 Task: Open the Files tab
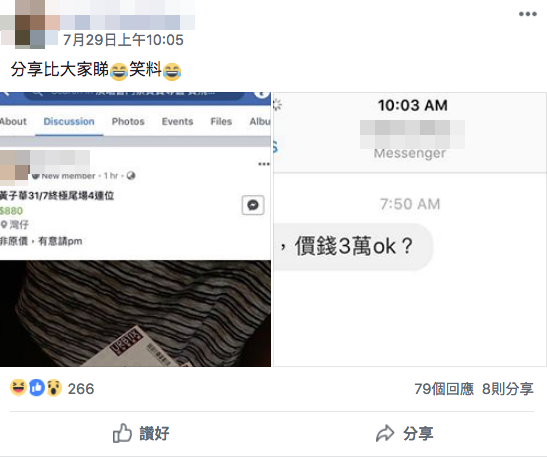pyautogui.click(x=221, y=121)
